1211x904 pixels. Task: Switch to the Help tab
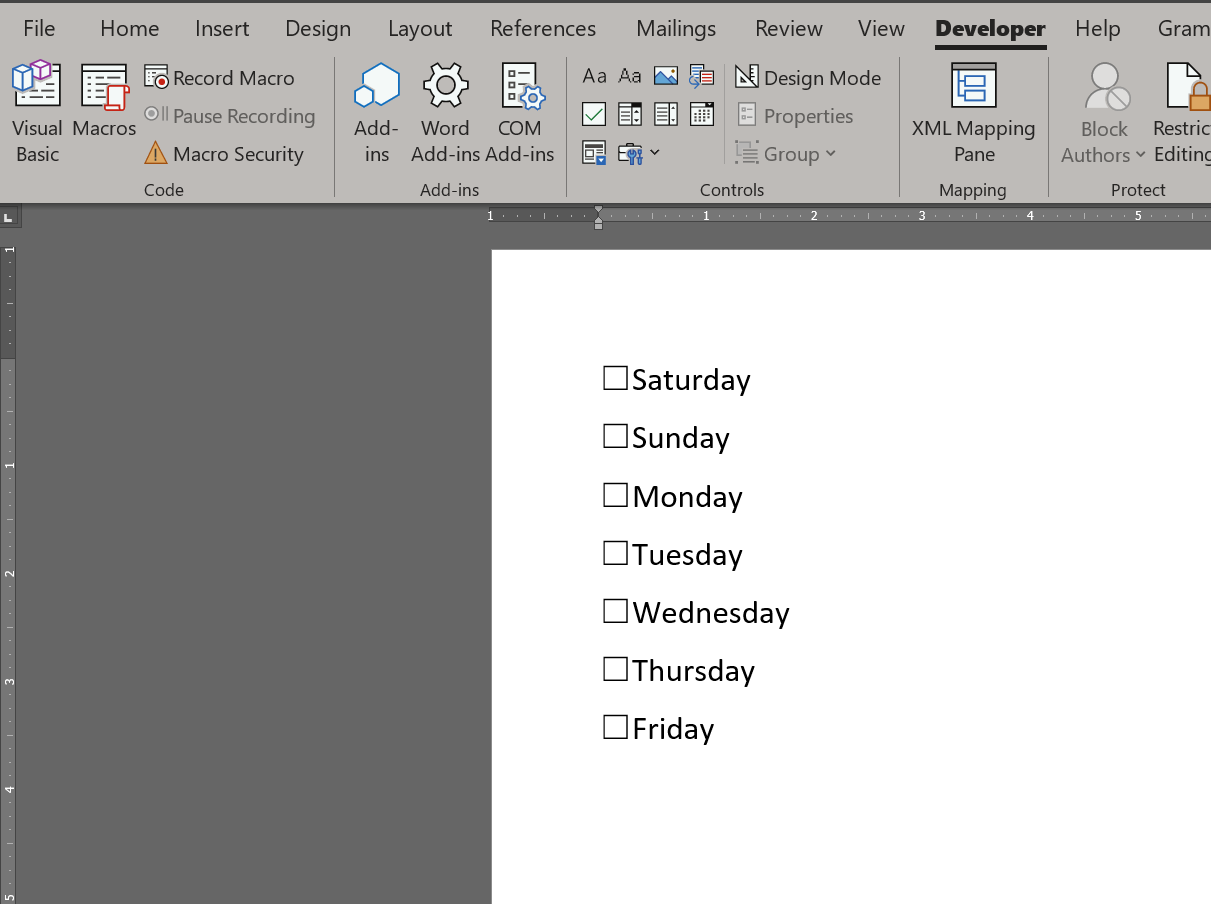pyautogui.click(x=1097, y=29)
